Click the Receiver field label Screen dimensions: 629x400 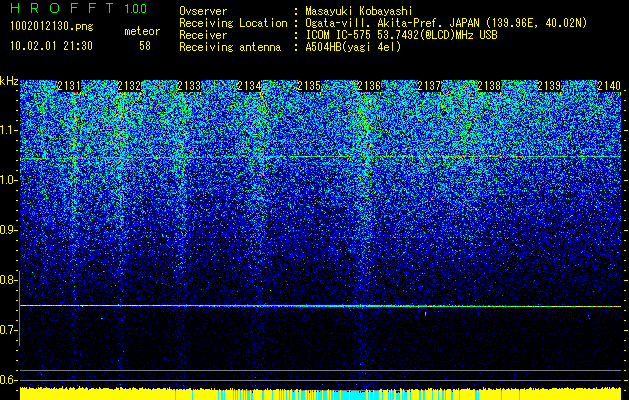[x=203, y=35]
